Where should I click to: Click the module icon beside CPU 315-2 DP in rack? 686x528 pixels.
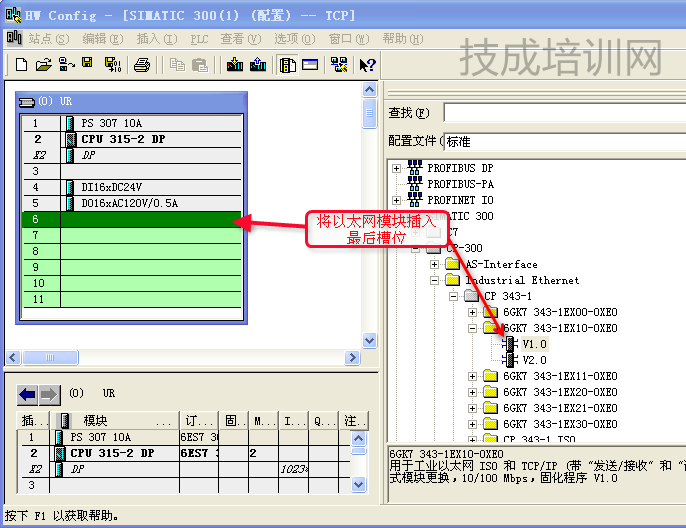pyautogui.click(x=70, y=140)
